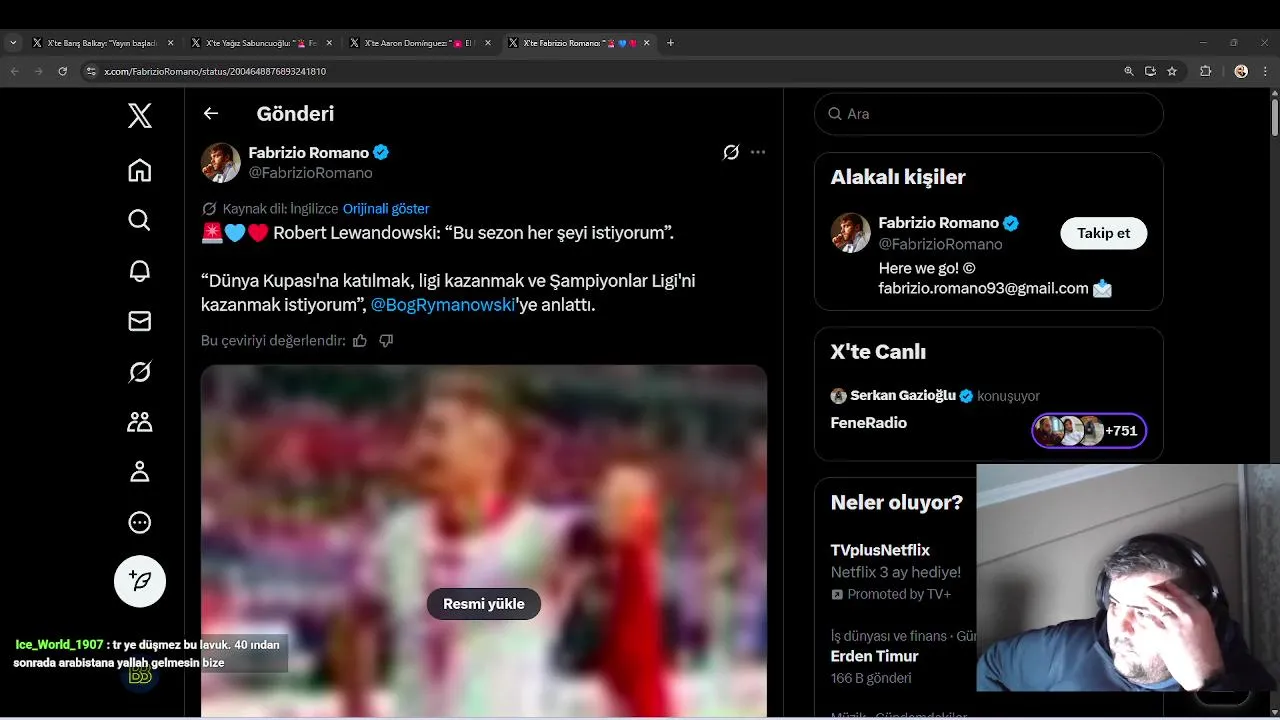Open post's three-dot more menu
Viewport: 1280px width, 720px height.
pos(758,152)
